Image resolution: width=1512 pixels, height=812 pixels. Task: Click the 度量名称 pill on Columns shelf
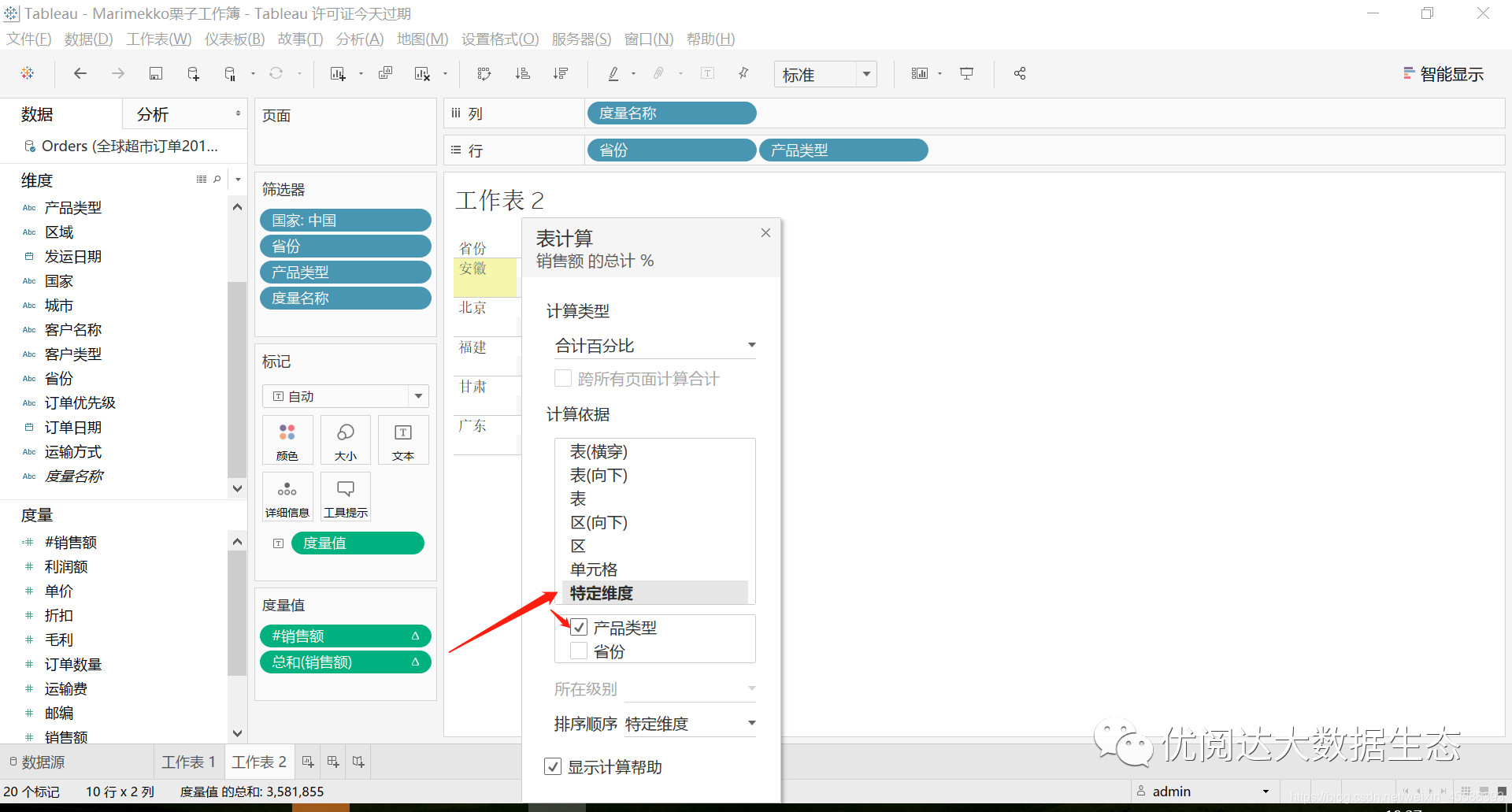point(672,113)
